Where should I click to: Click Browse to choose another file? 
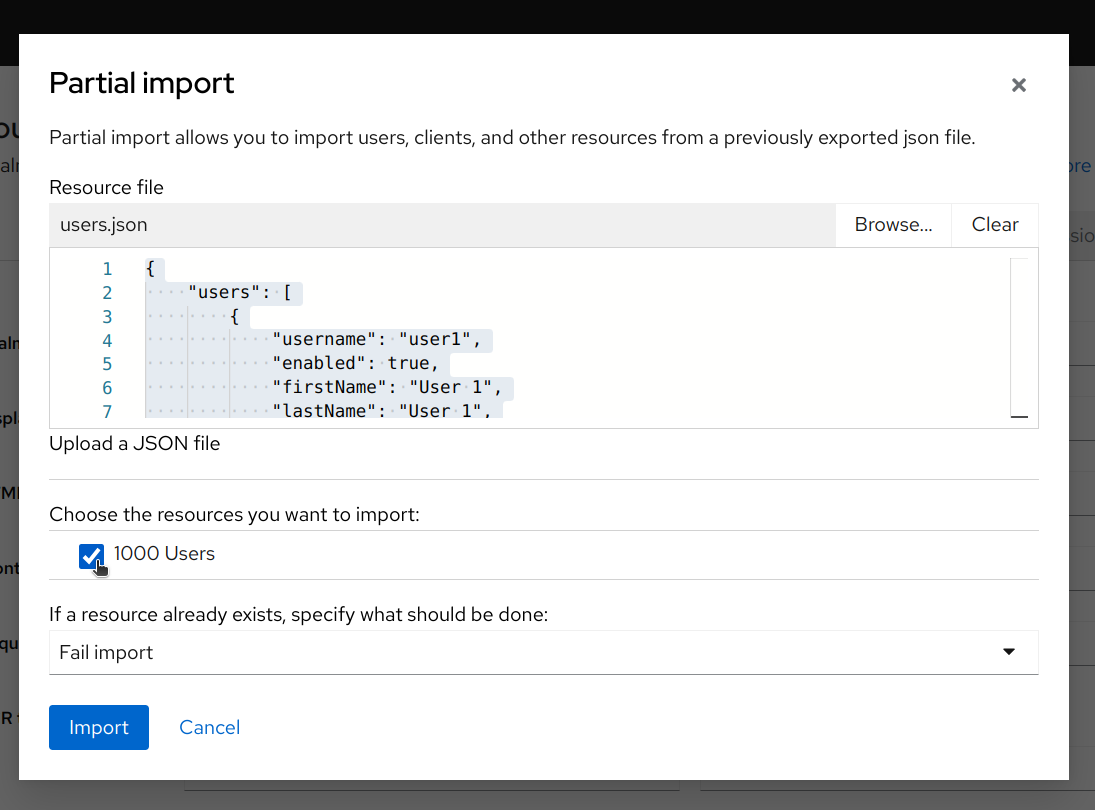point(892,224)
